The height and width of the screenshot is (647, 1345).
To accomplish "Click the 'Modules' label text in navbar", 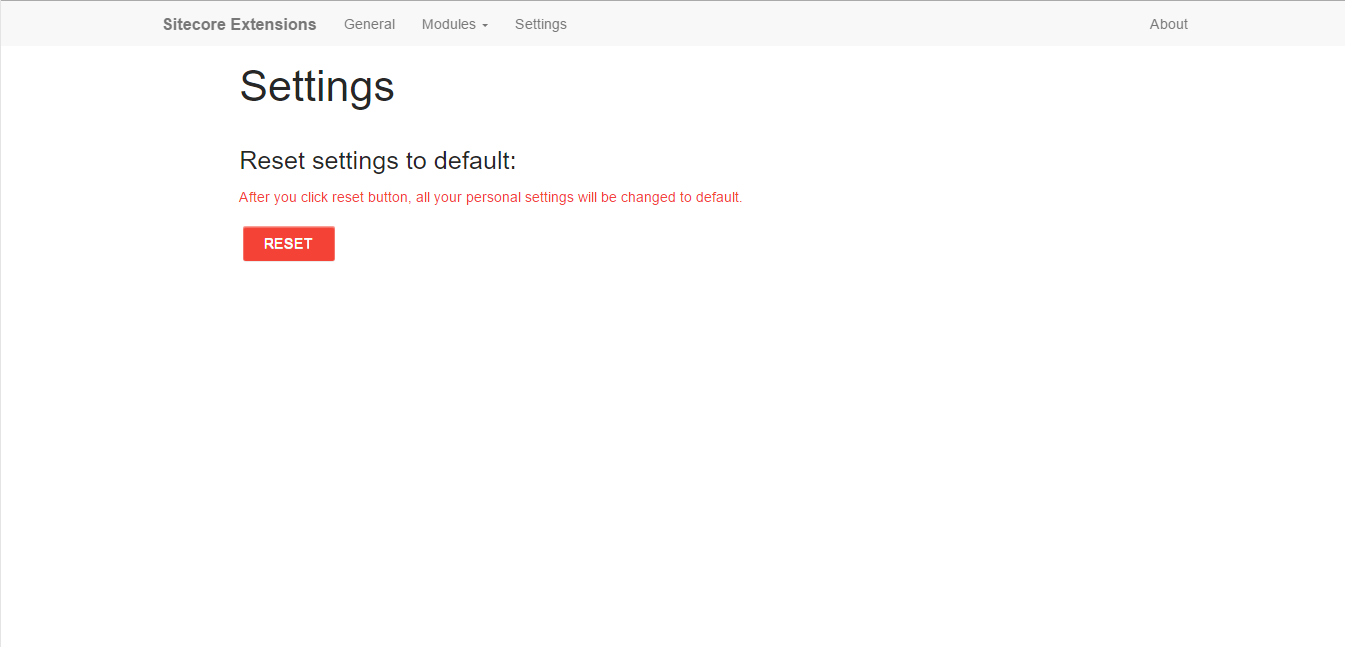I will tap(449, 24).
